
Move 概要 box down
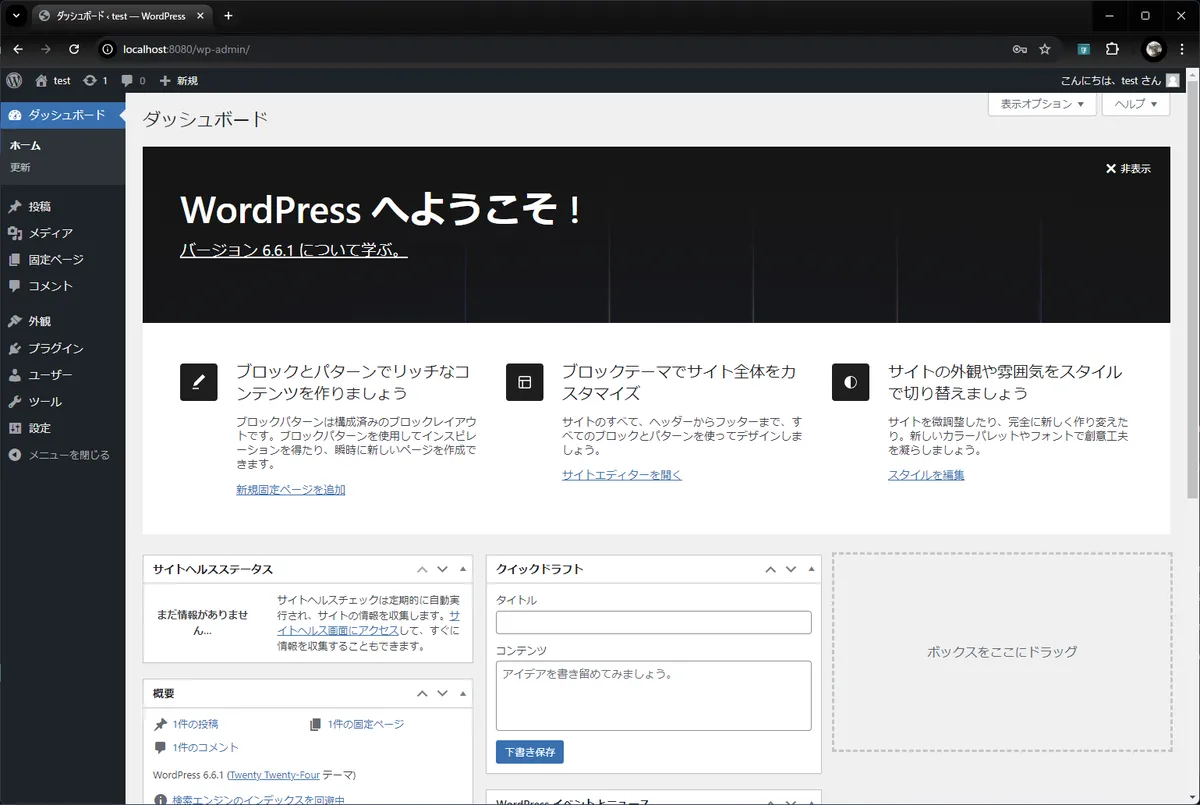tap(442, 693)
